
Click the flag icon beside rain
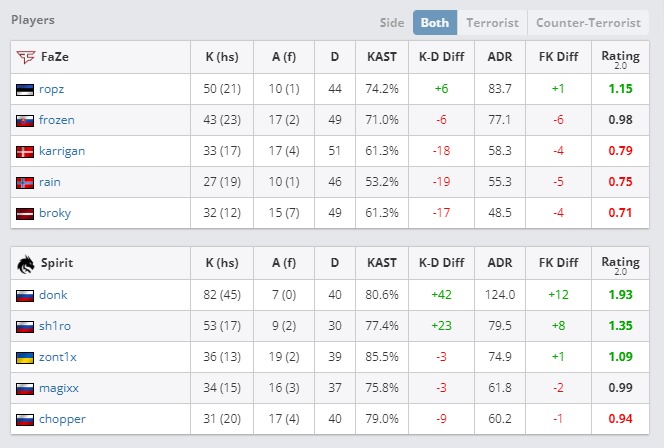coord(25,182)
